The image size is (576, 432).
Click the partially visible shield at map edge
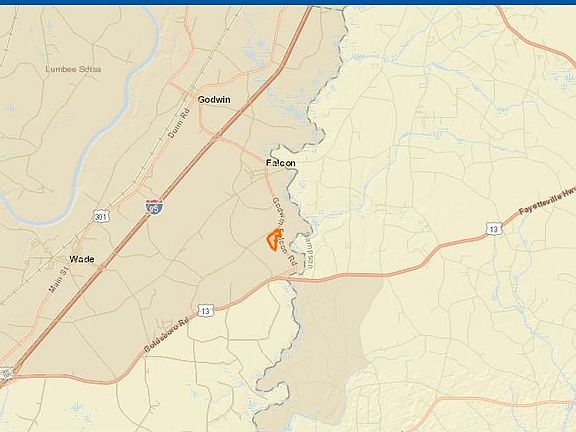[x=6, y=373]
